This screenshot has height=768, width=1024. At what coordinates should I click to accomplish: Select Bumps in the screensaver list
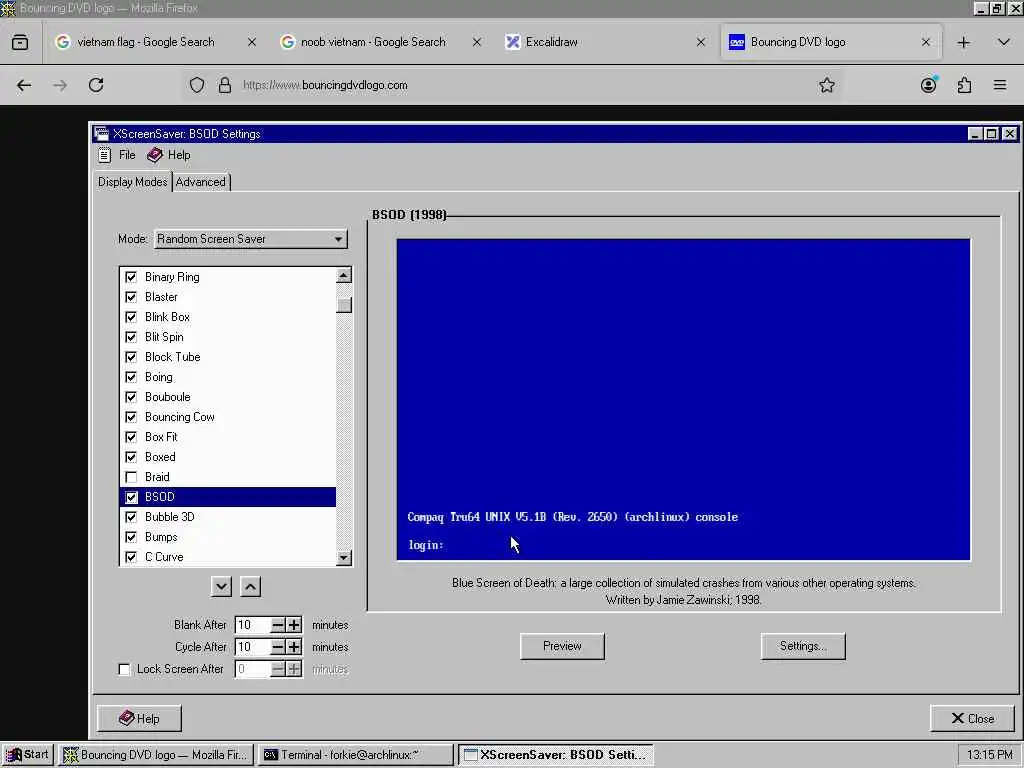228,537
